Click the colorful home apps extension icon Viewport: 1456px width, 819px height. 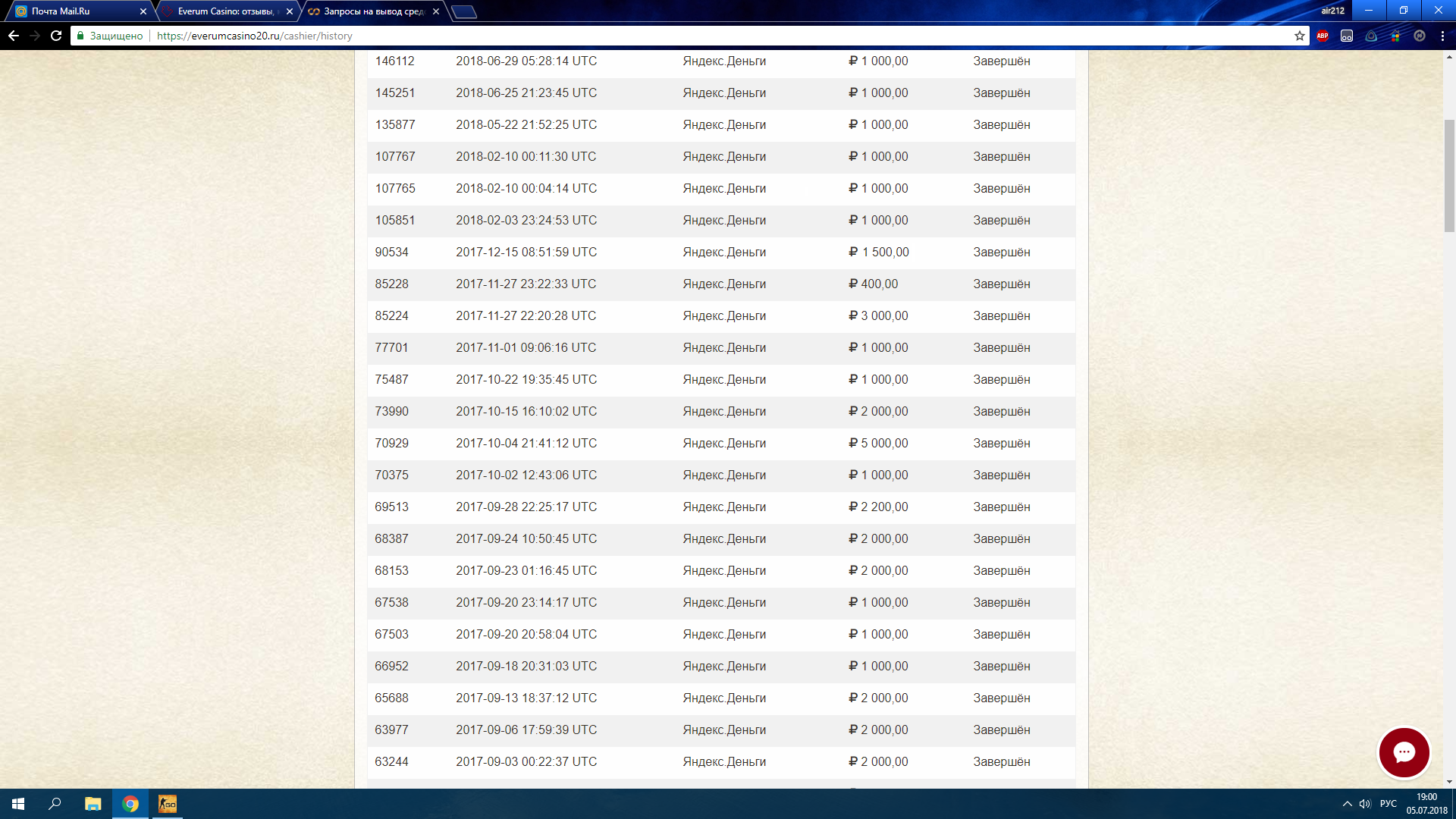click(1395, 36)
